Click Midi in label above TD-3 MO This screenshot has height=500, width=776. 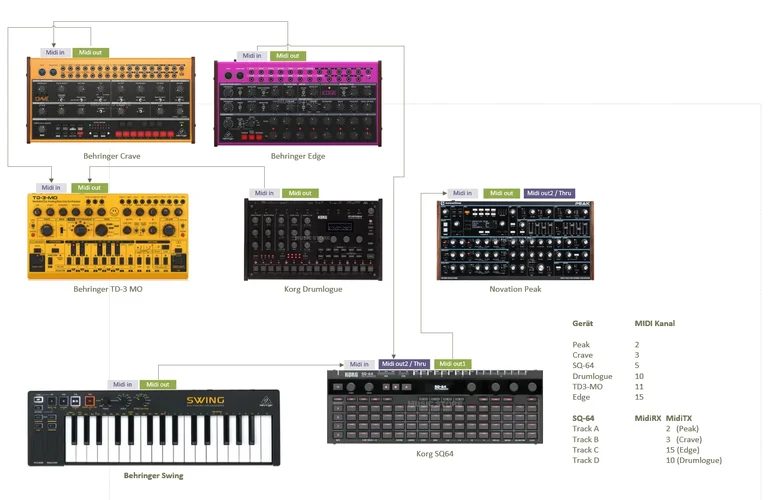coord(51,188)
